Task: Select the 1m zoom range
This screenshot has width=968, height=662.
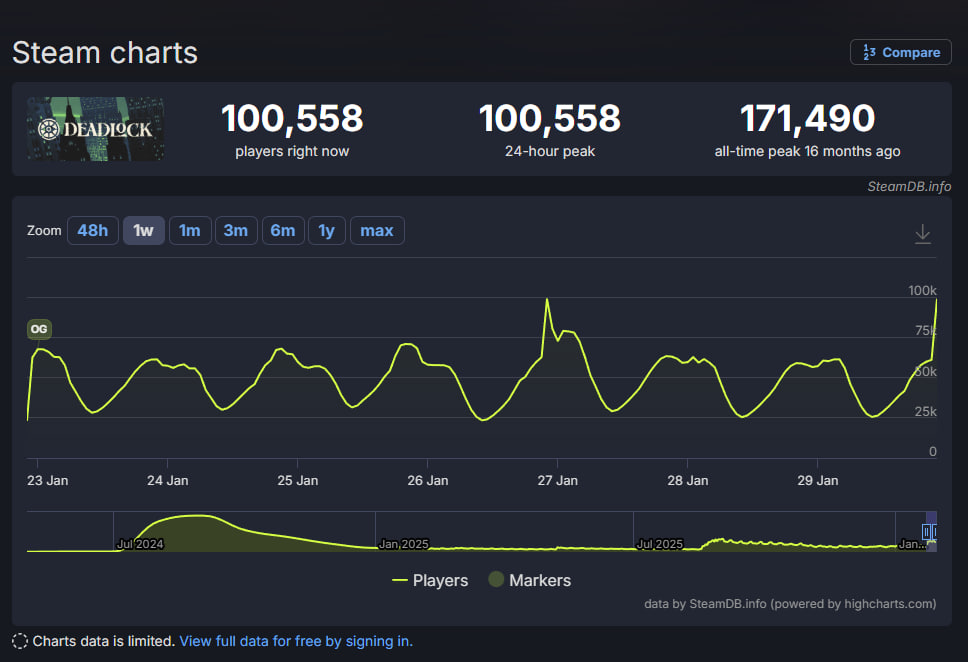Action: click(190, 230)
